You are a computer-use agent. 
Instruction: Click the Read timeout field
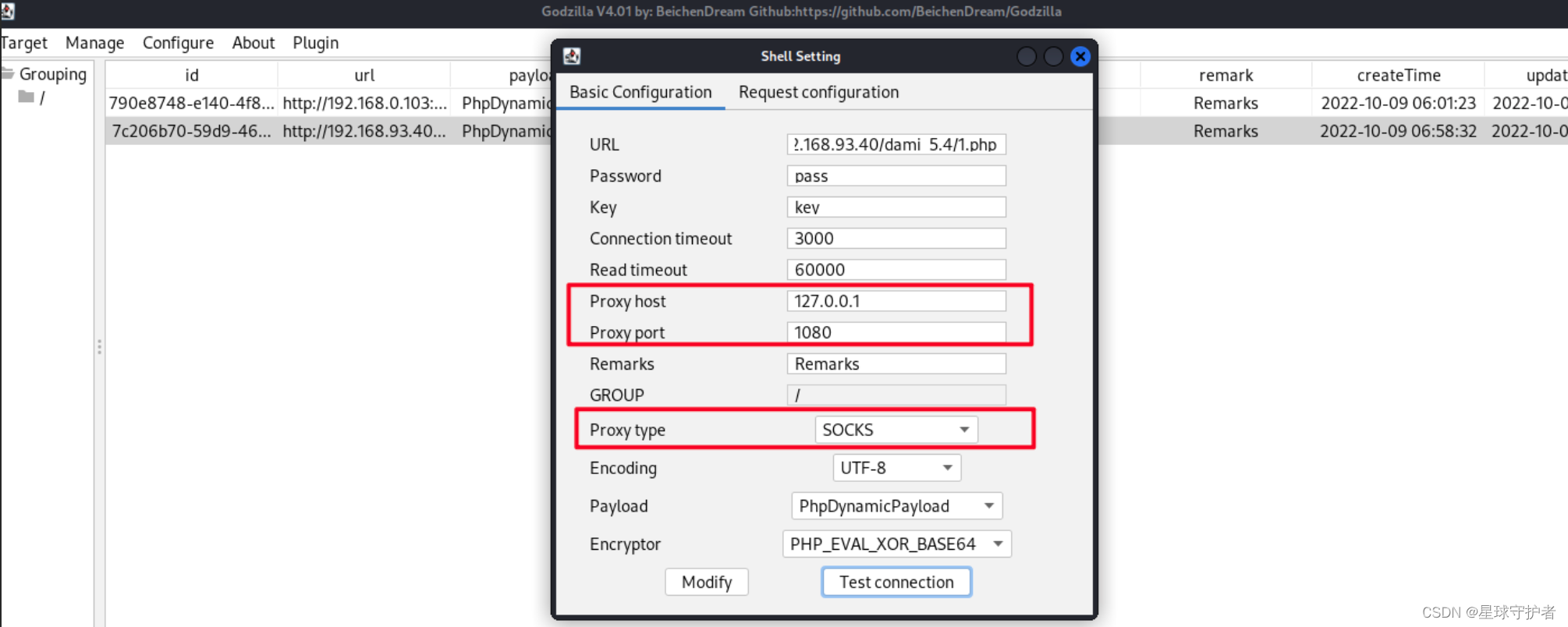(x=896, y=269)
